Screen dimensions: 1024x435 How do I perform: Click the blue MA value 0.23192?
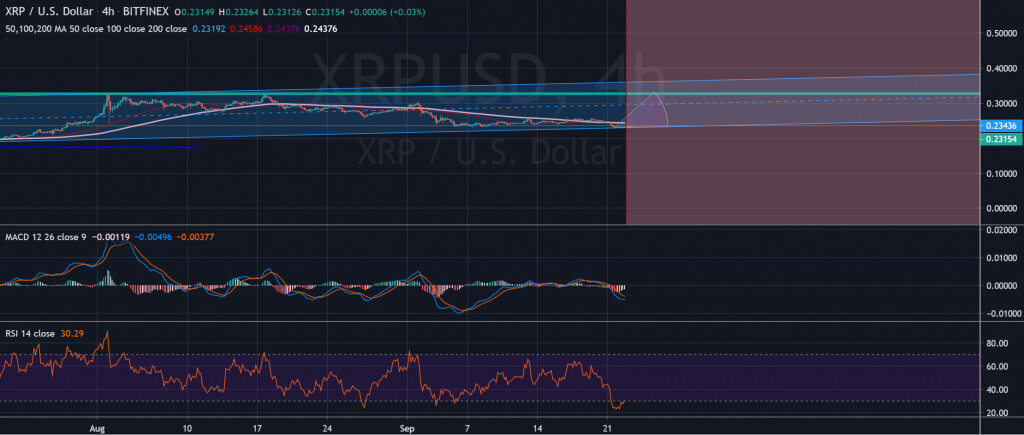click(x=208, y=29)
